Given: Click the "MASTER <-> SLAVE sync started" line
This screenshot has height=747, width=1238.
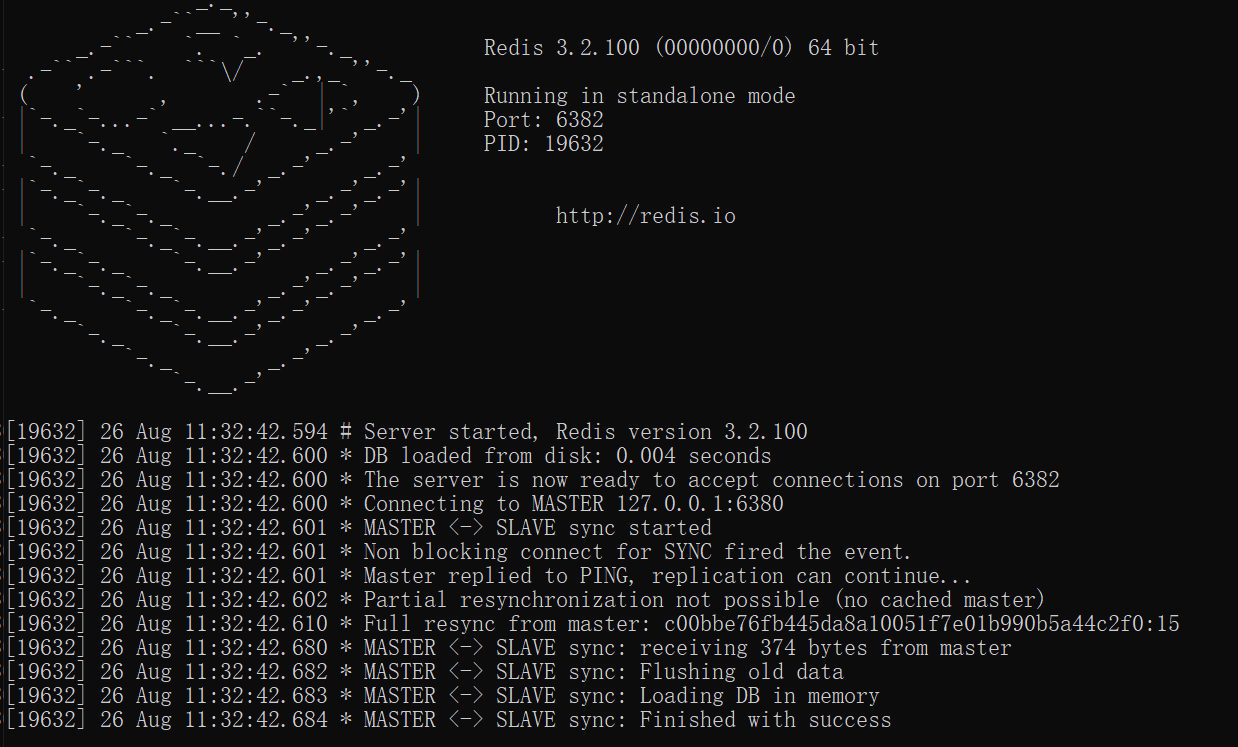Looking at the screenshot, I should 537,528.
